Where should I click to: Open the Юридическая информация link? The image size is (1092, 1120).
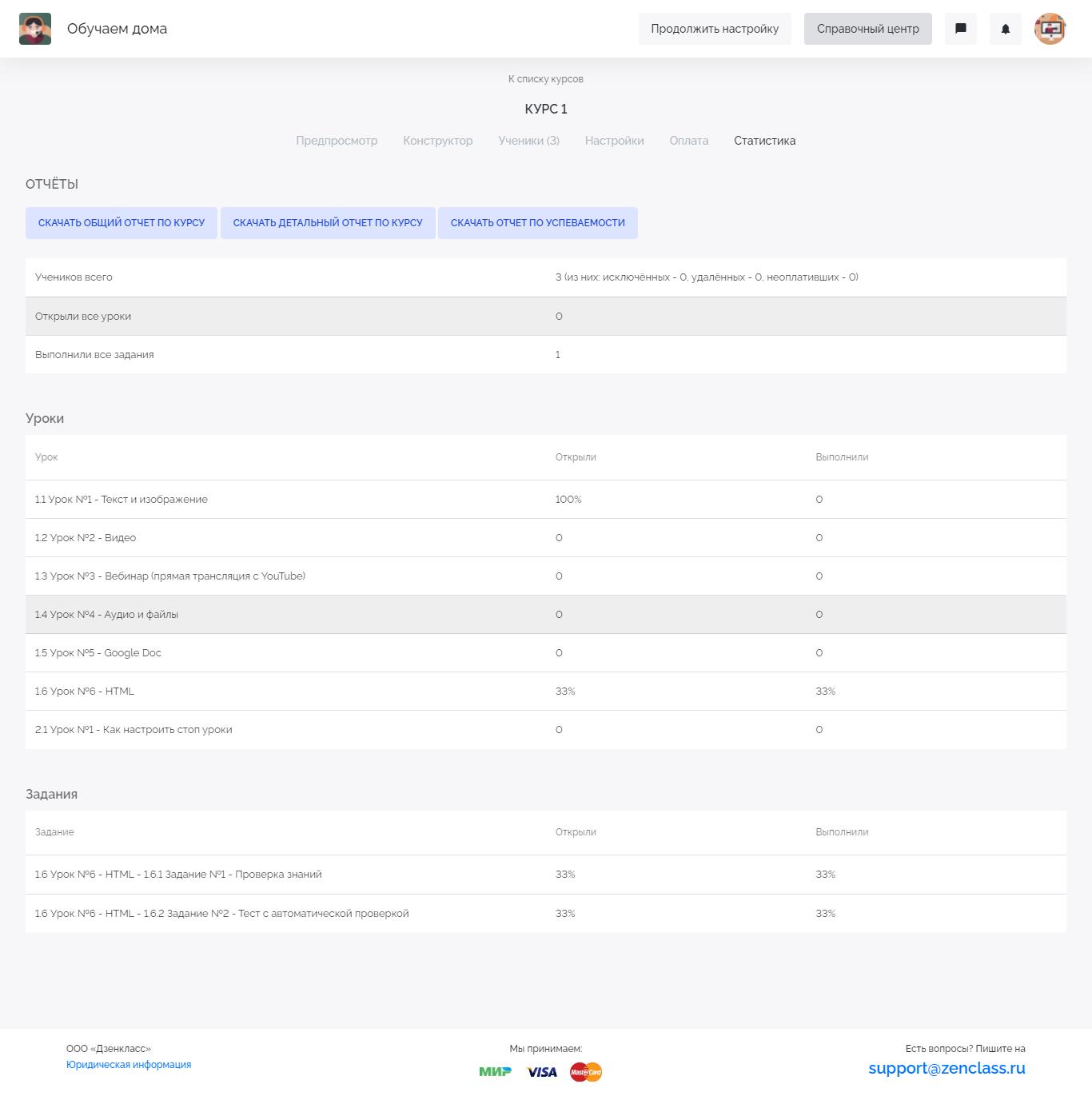(129, 1065)
